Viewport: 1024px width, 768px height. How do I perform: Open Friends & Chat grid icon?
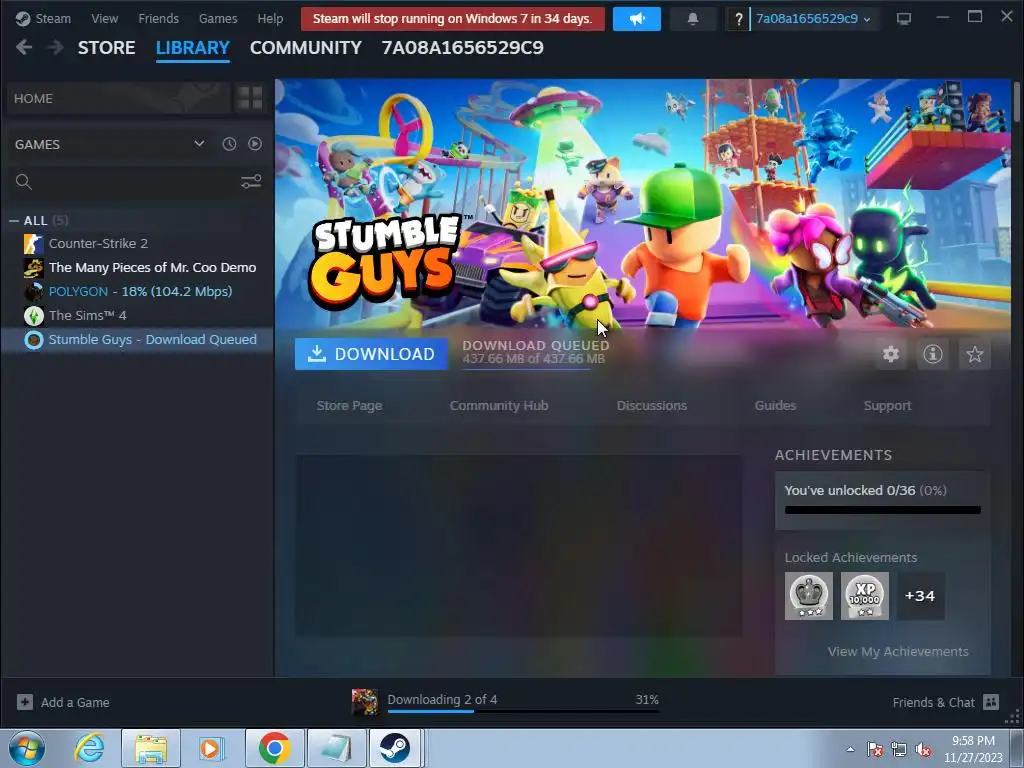point(991,702)
